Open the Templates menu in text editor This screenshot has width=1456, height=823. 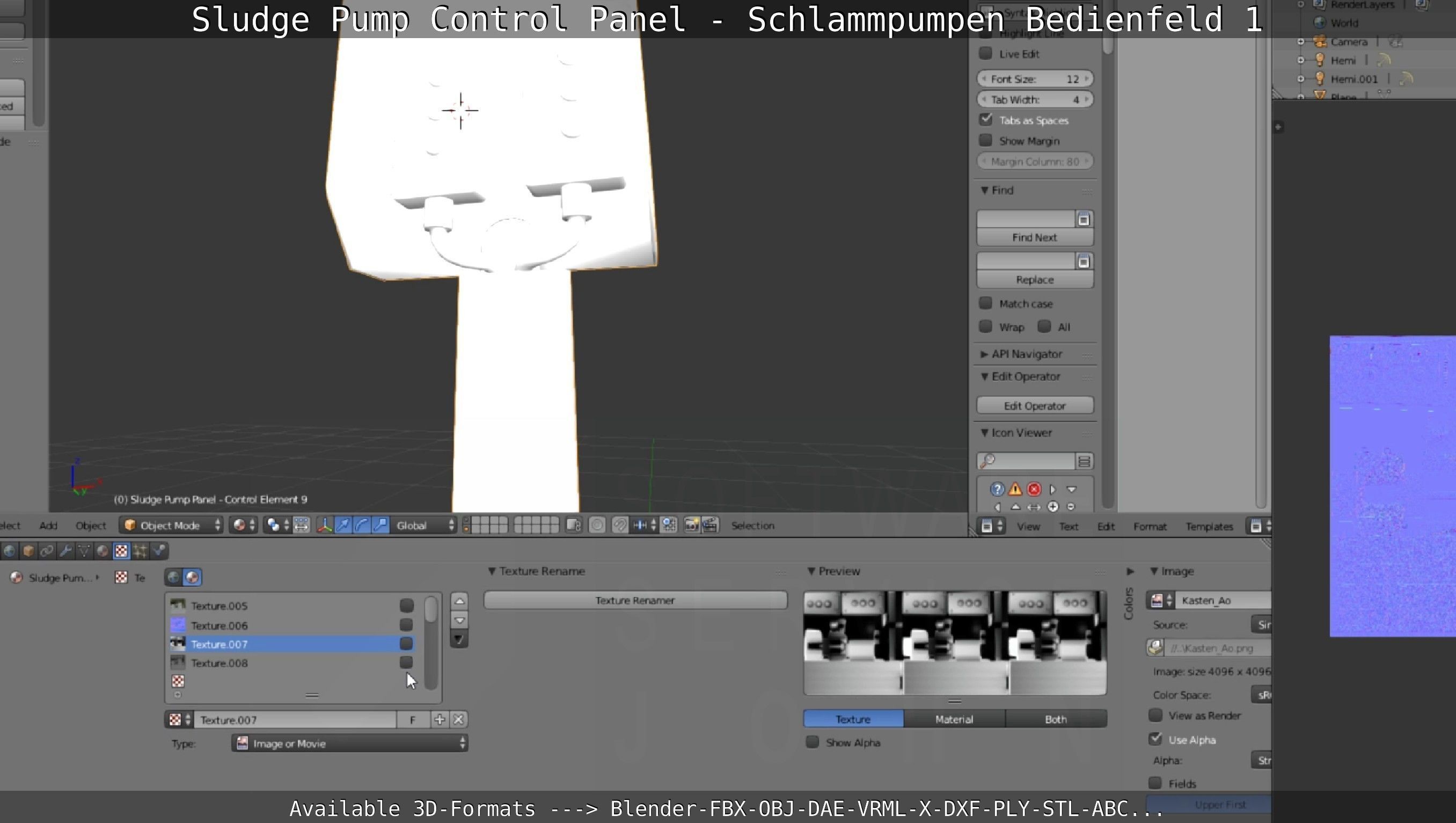[x=1209, y=526]
